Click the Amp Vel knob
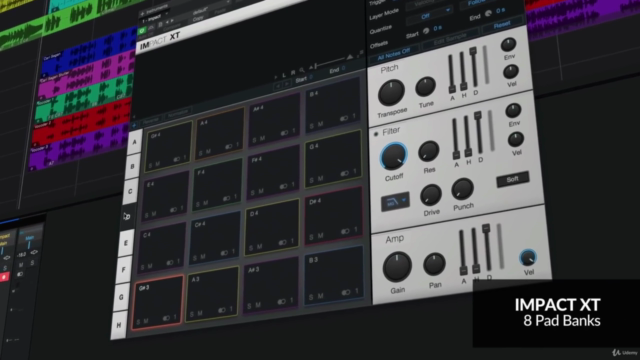The width and height of the screenshot is (640, 360). point(528,258)
